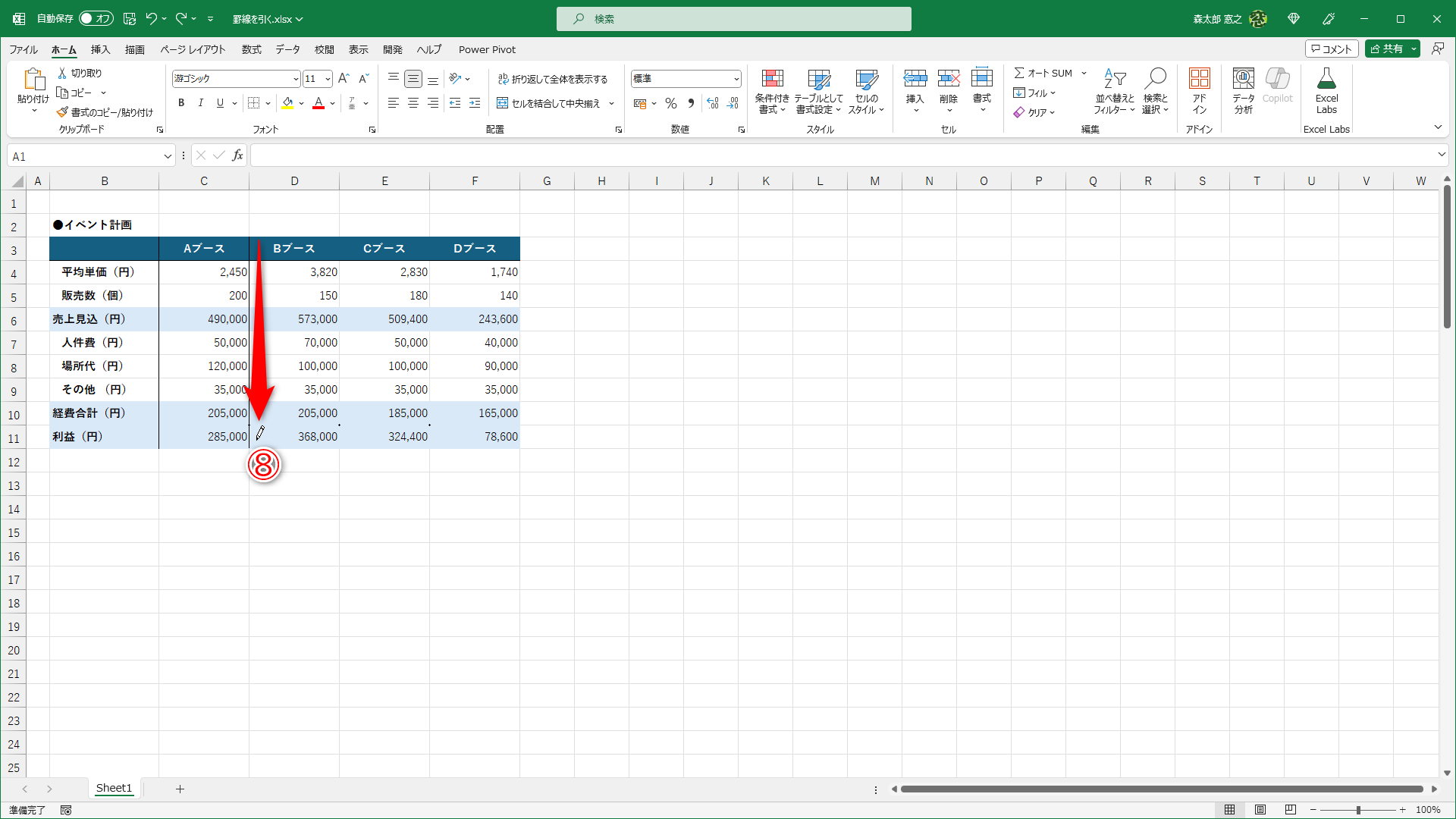Toggle the AutoSave switch
Image resolution: width=1456 pixels, height=819 pixels.
(x=96, y=19)
